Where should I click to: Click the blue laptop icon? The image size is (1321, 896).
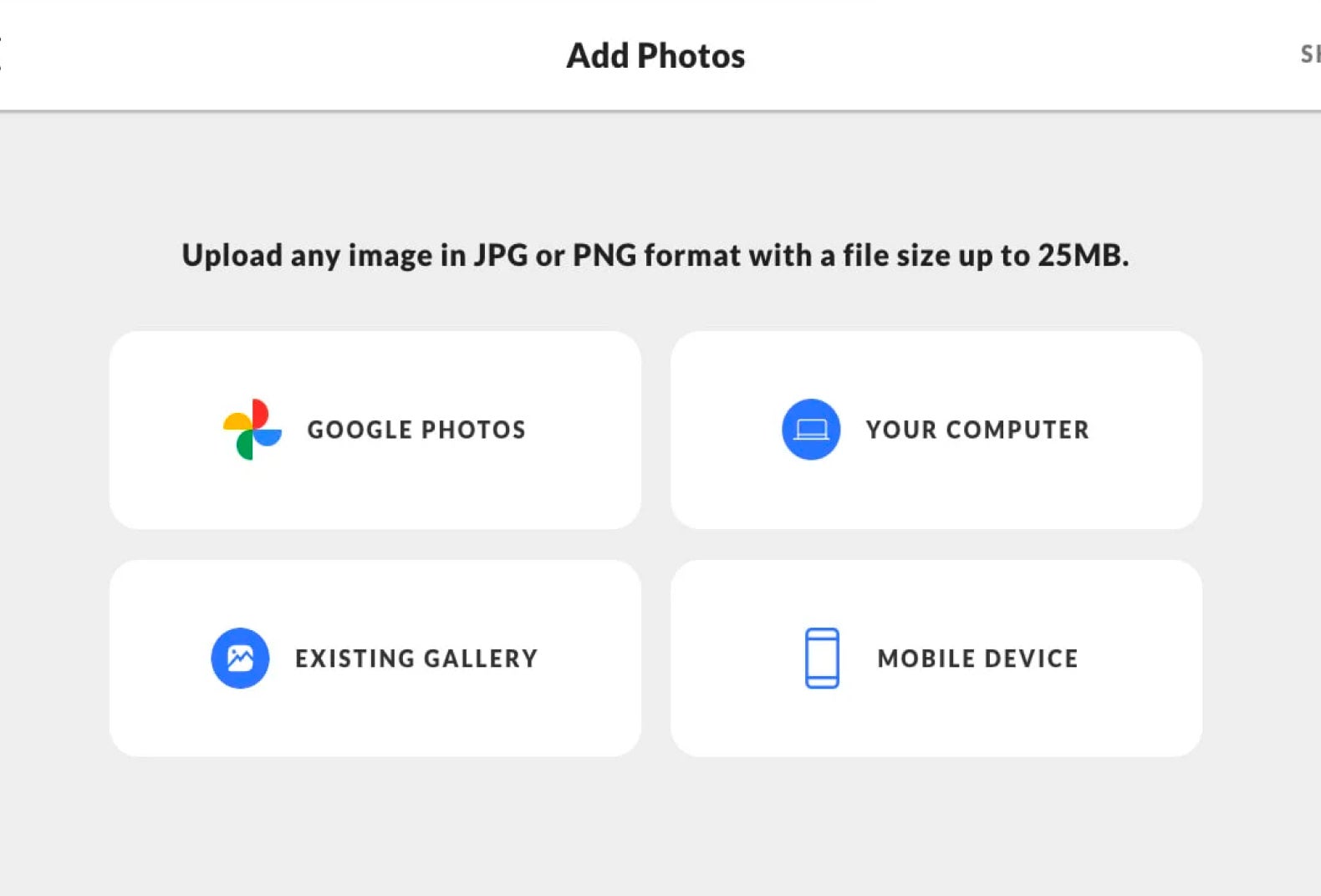[810, 430]
